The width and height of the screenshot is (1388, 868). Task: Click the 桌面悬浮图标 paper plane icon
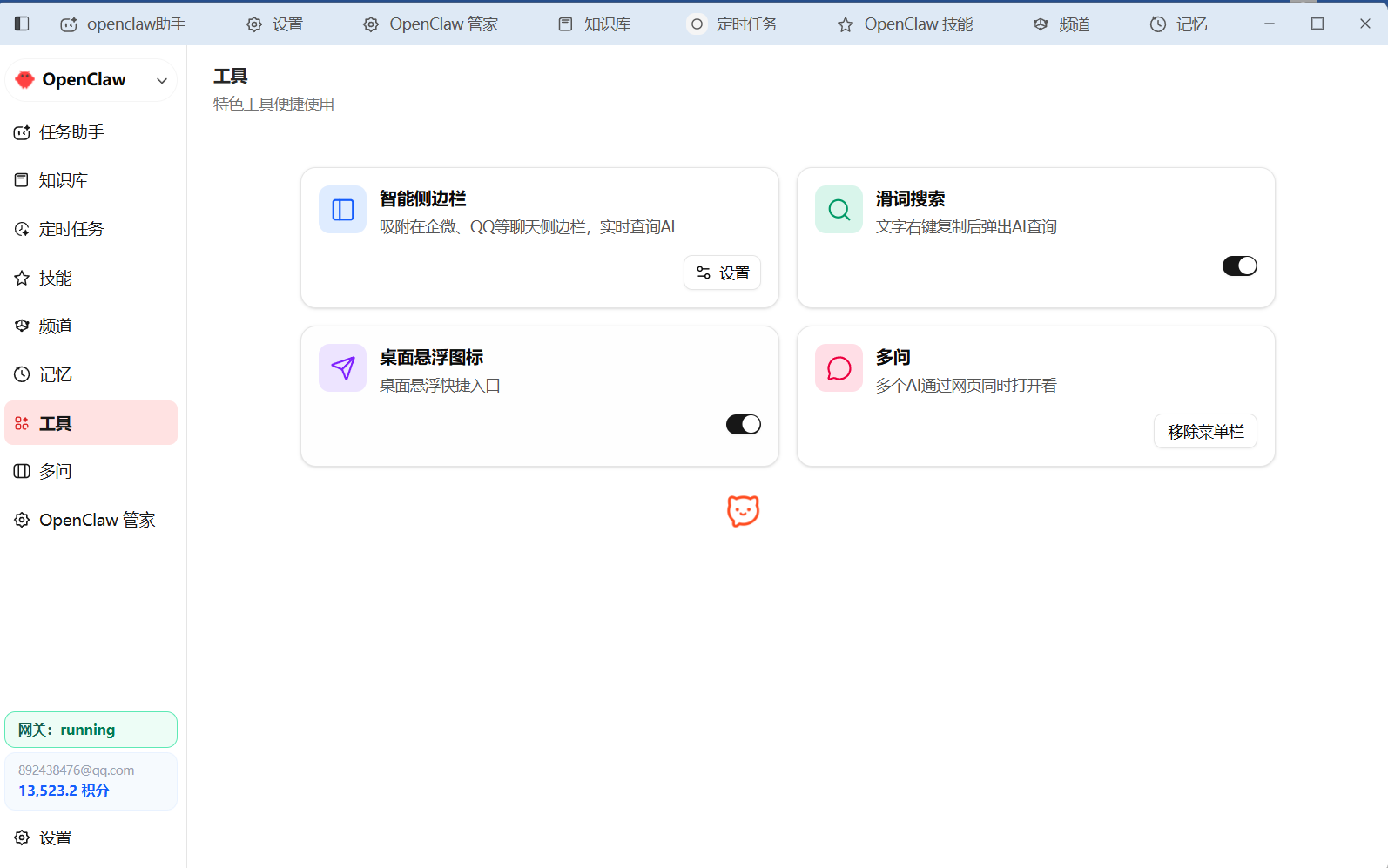pyautogui.click(x=343, y=368)
